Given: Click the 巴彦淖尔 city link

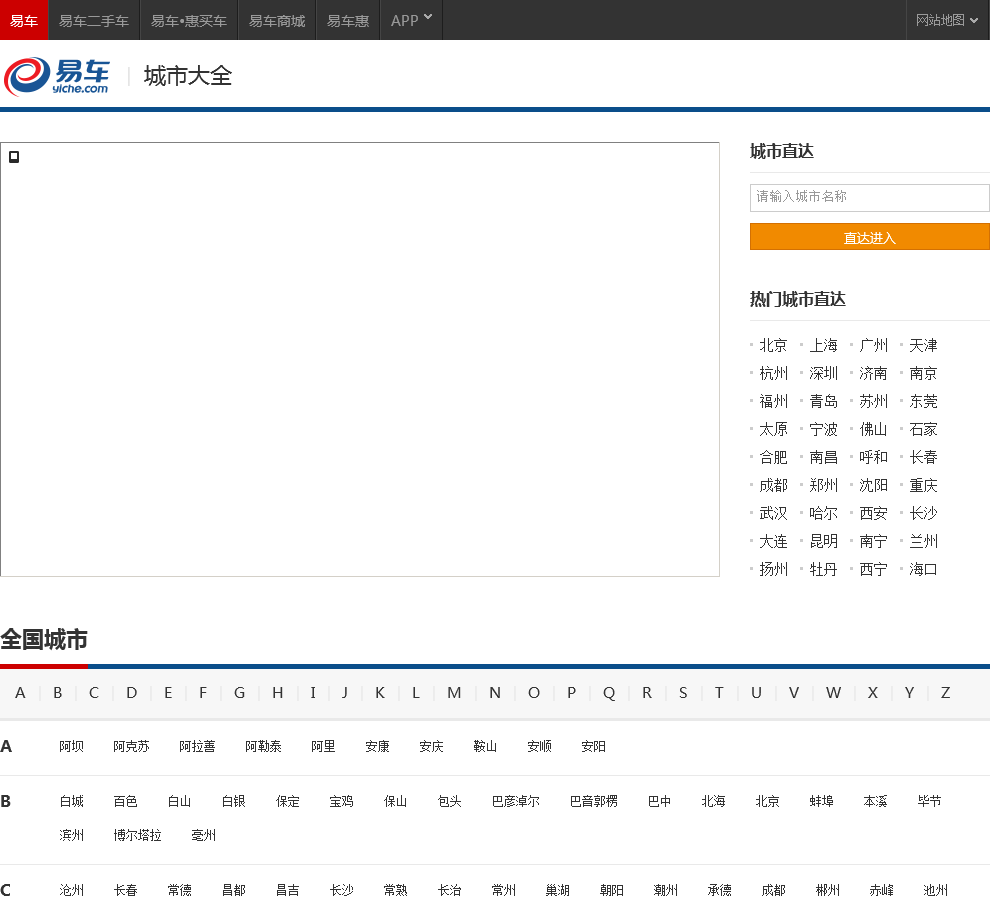Looking at the screenshot, I should tap(515, 801).
